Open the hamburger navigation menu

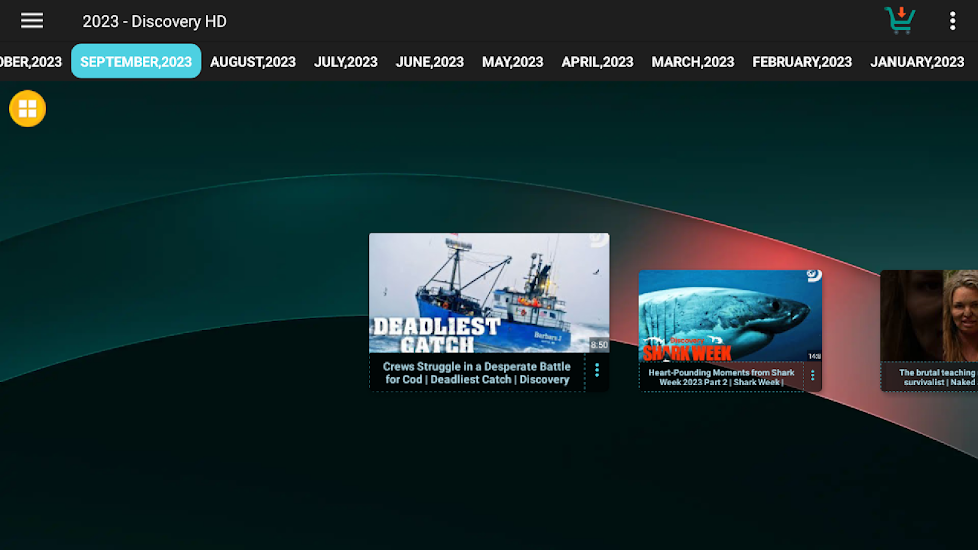[x=32, y=21]
